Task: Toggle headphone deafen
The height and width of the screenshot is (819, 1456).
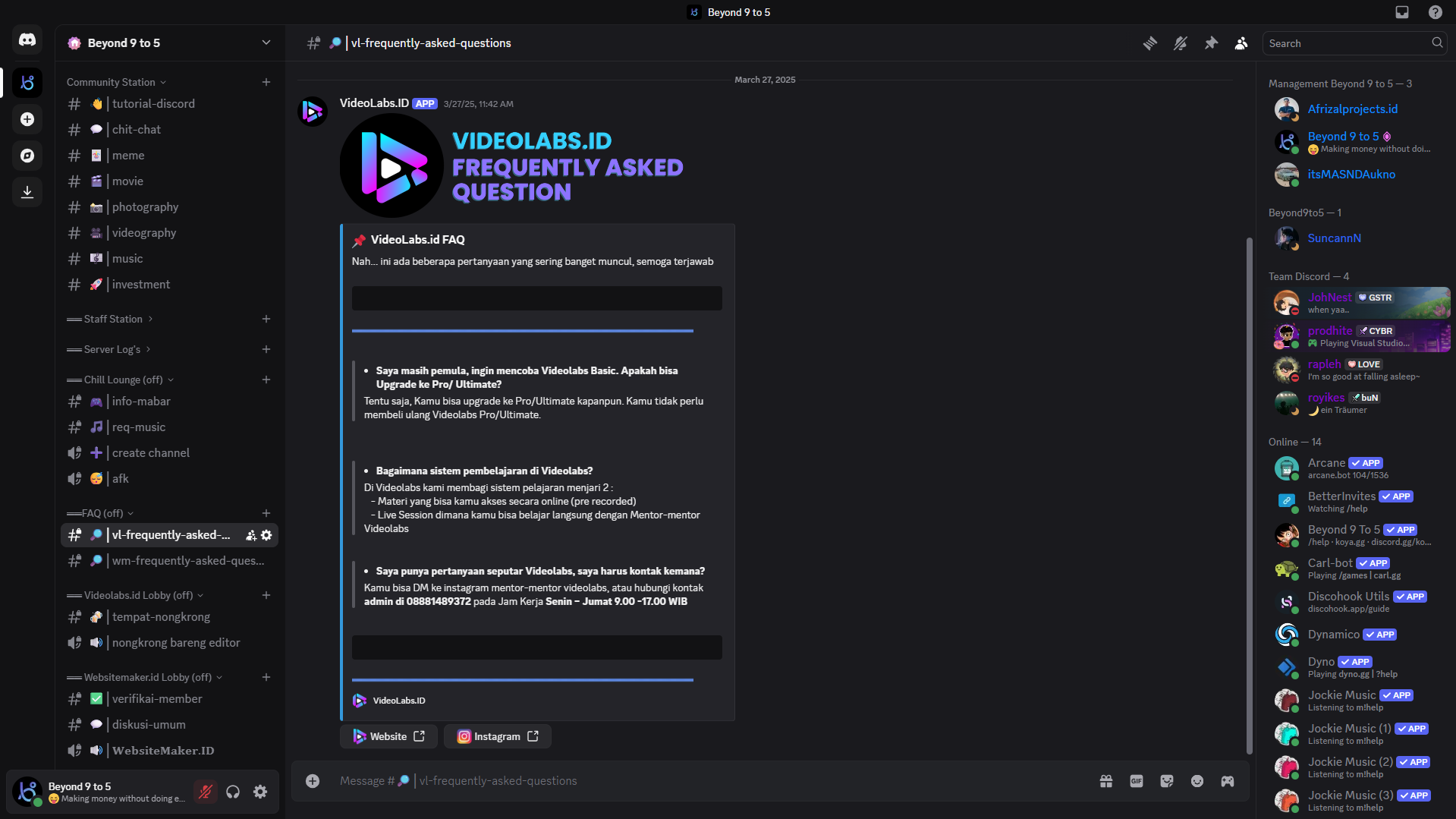Action: 233,792
